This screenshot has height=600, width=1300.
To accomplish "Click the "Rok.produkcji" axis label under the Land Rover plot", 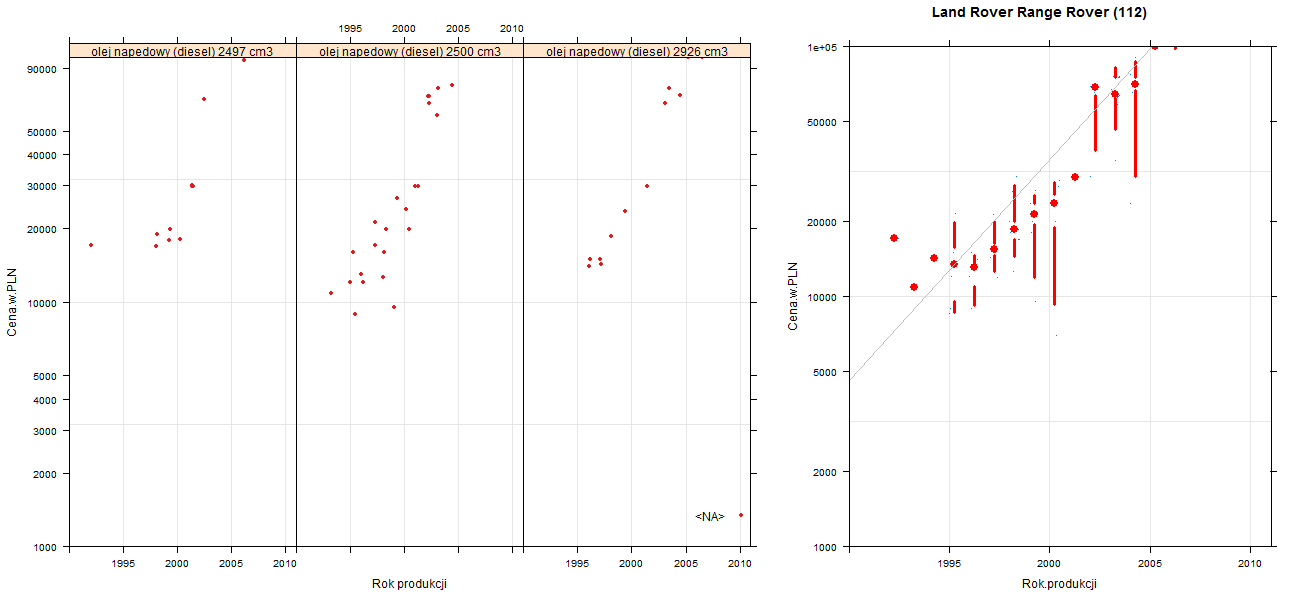I will 1060,583.
